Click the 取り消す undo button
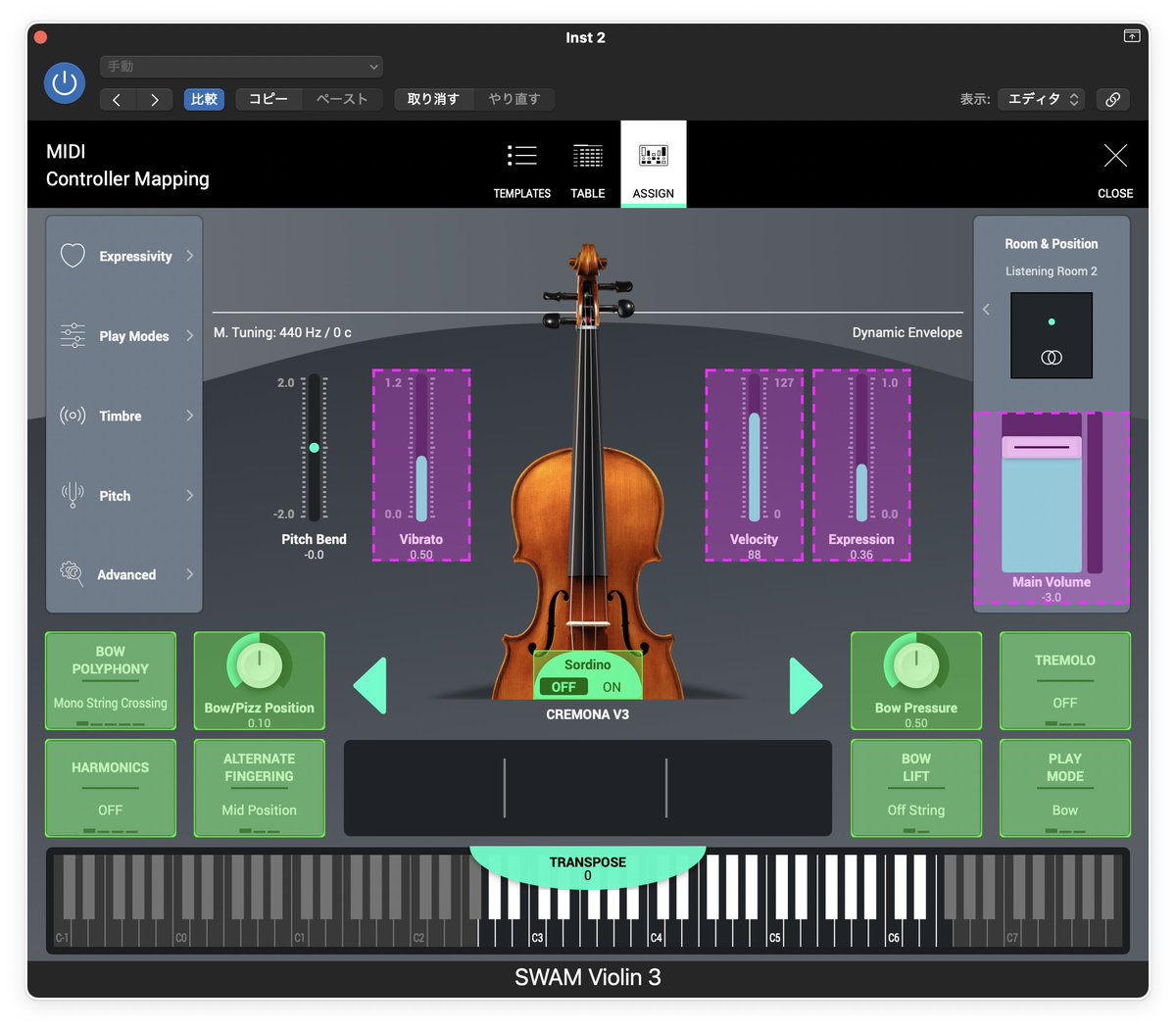Viewport: 1176px width, 1030px height. click(433, 99)
